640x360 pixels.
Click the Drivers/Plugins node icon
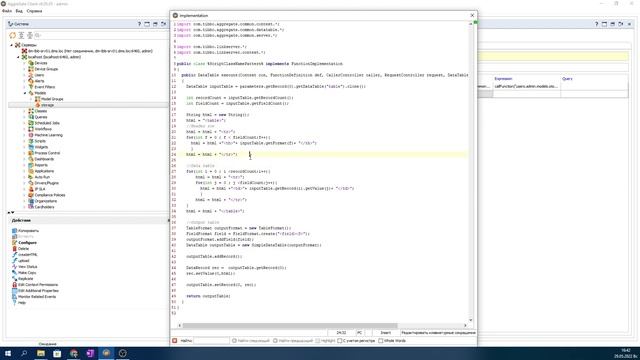tap(31, 183)
